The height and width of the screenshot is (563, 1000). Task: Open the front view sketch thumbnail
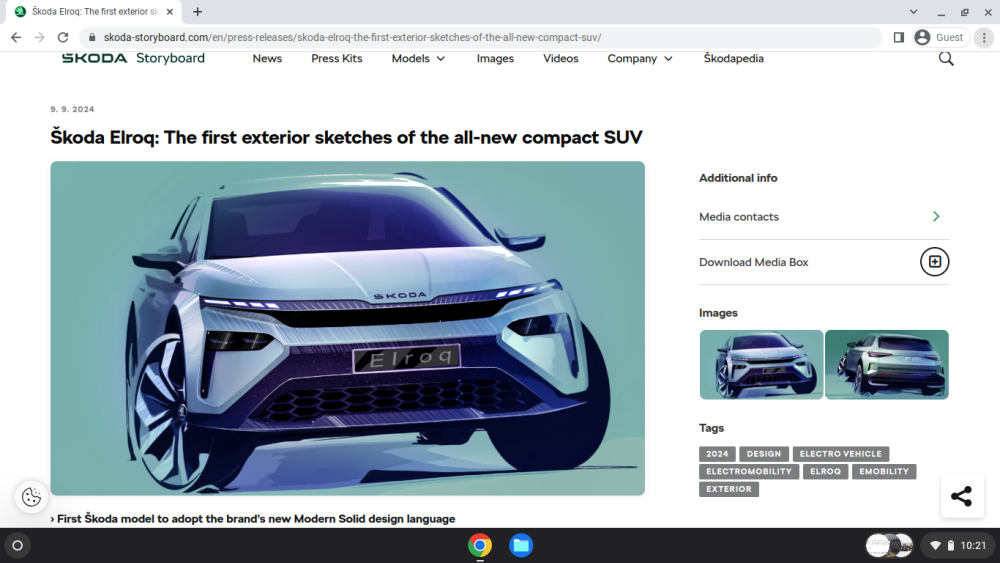click(761, 365)
